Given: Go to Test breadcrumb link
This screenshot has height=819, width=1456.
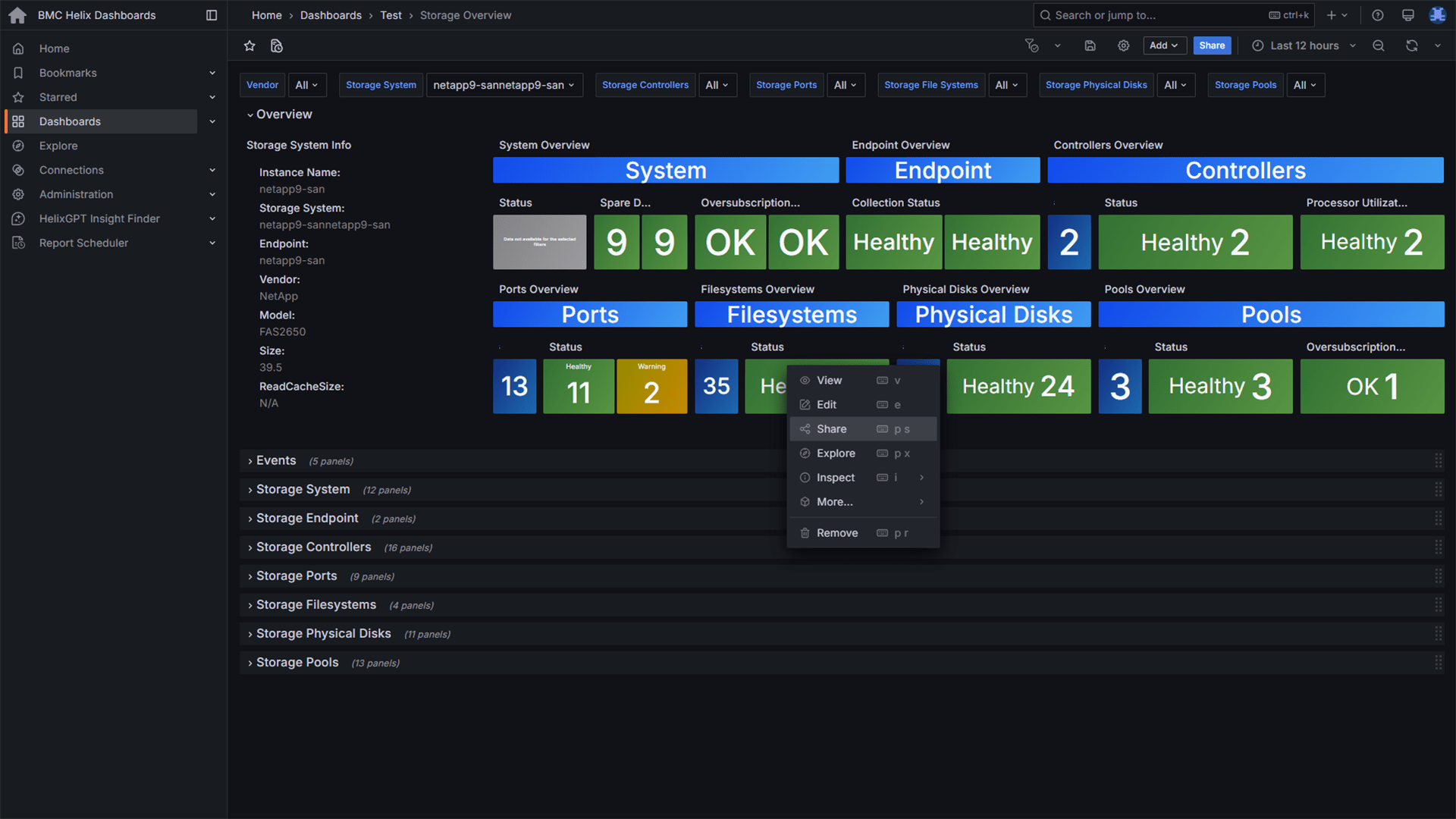Looking at the screenshot, I should pyautogui.click(x=391, y=15).
